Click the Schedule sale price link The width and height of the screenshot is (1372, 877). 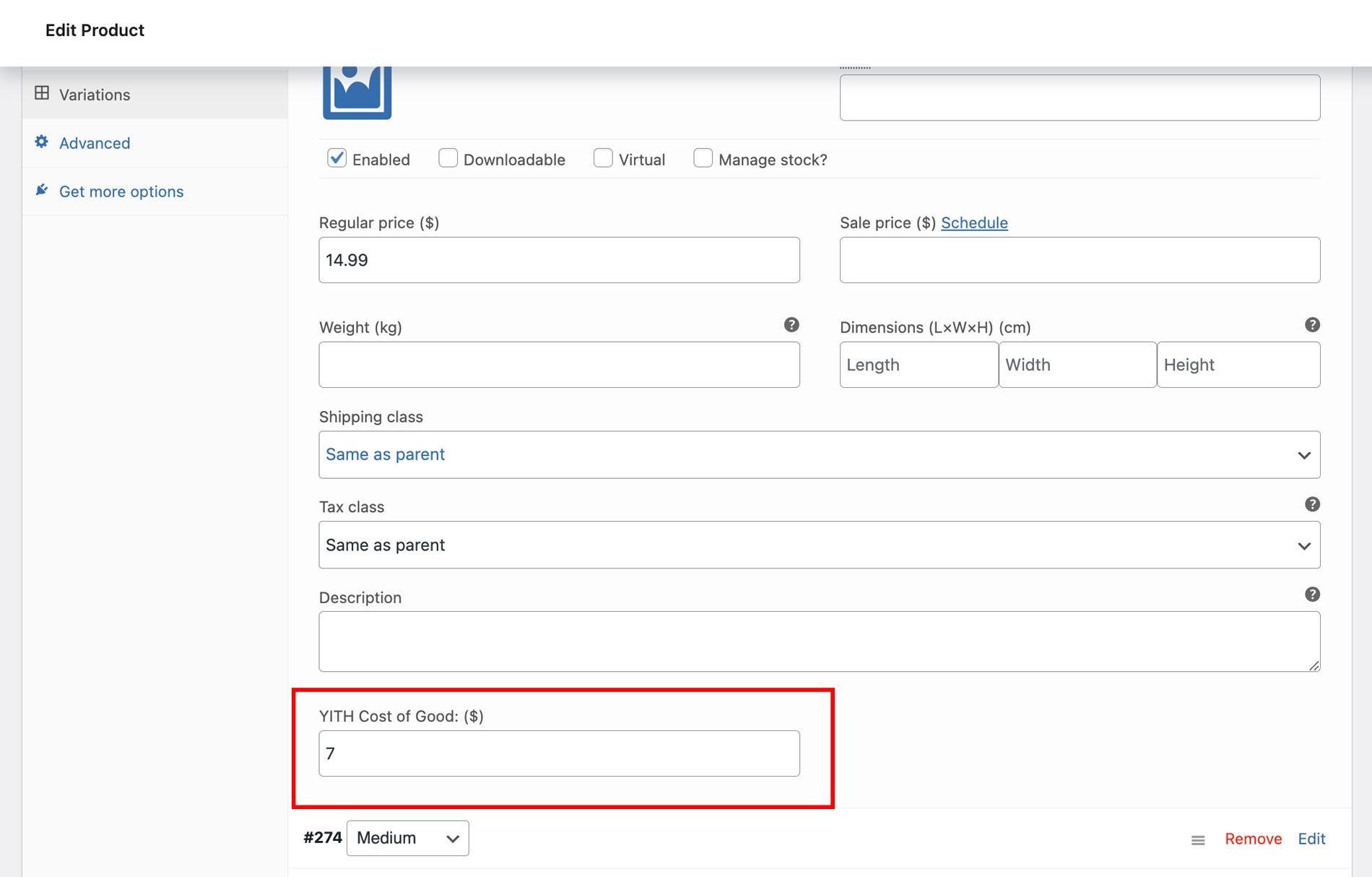pos(974,223)
